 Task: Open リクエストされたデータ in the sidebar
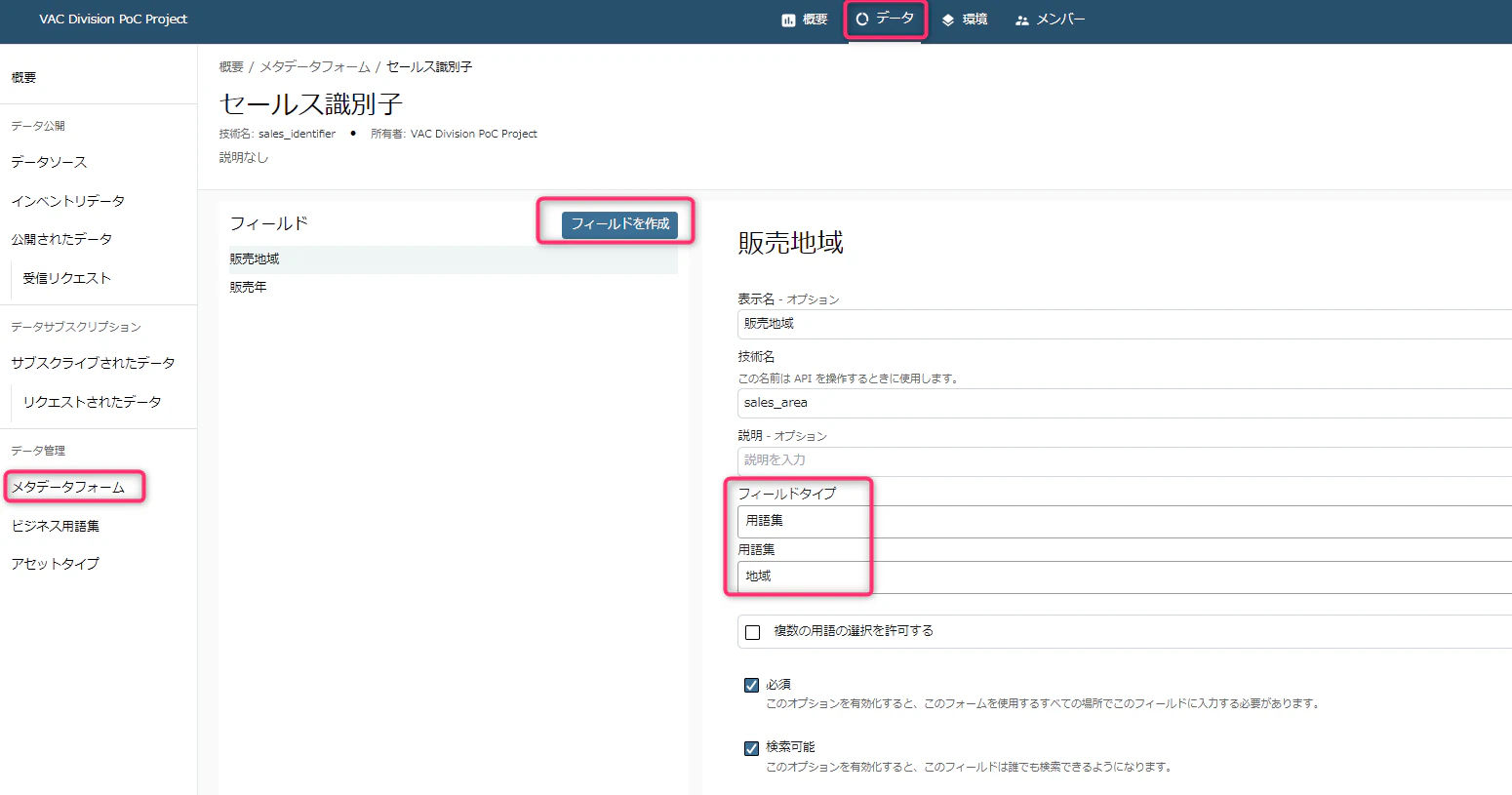(x=93, y=402)
